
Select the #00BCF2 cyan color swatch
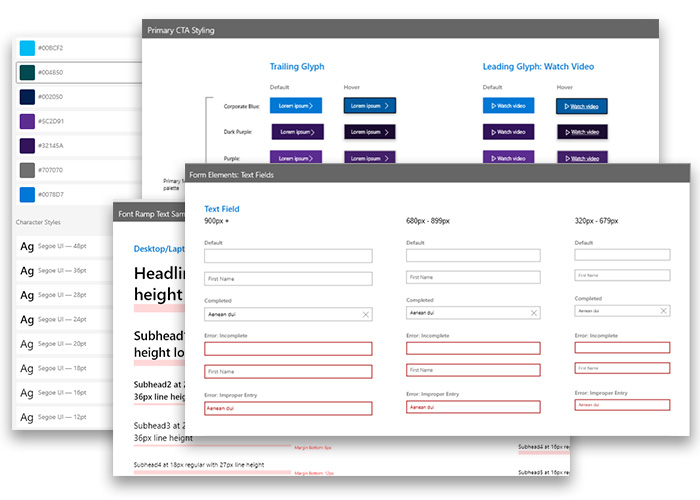pyautogui.click(x=27, y=48)
